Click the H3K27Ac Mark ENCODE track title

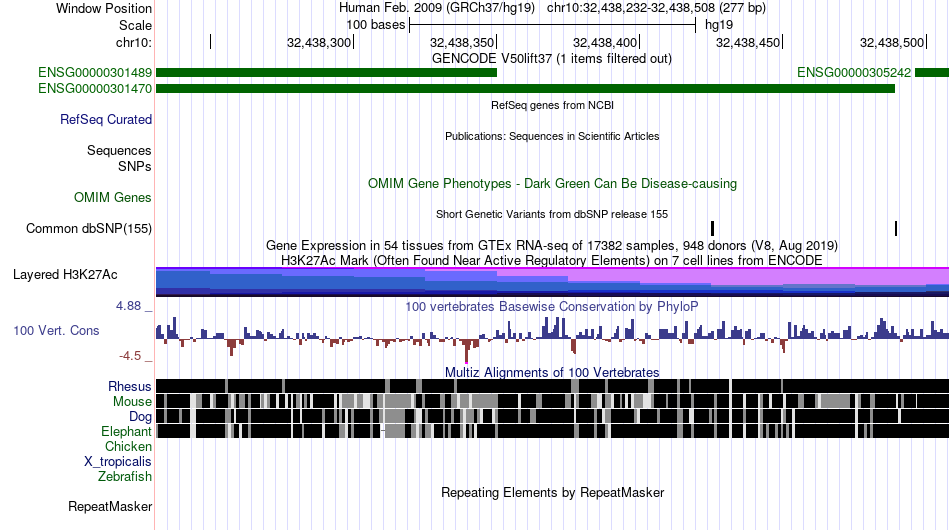[552, 260]
